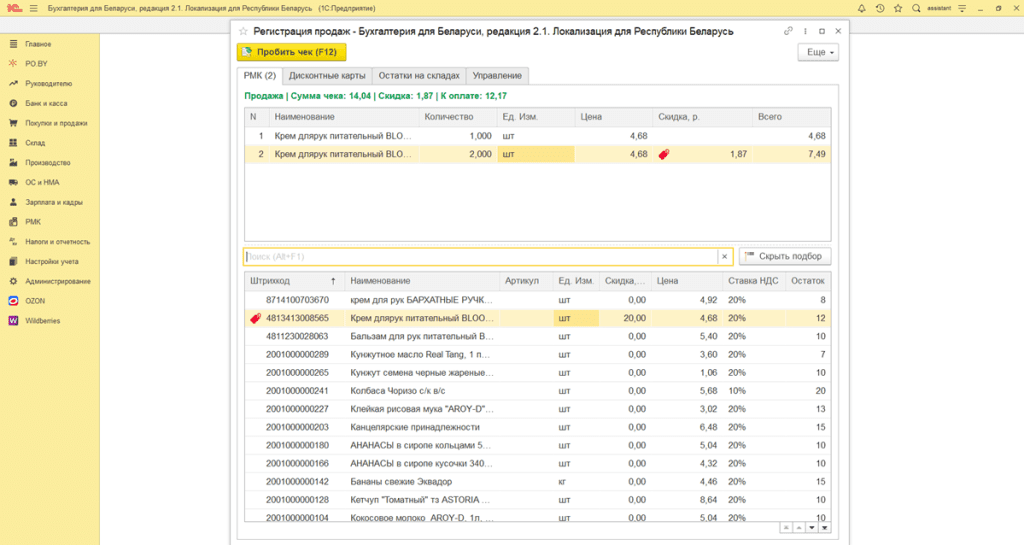Open form options three-dots icon
This screenshot has height=545, width=1024.
[x=805, y=31]
